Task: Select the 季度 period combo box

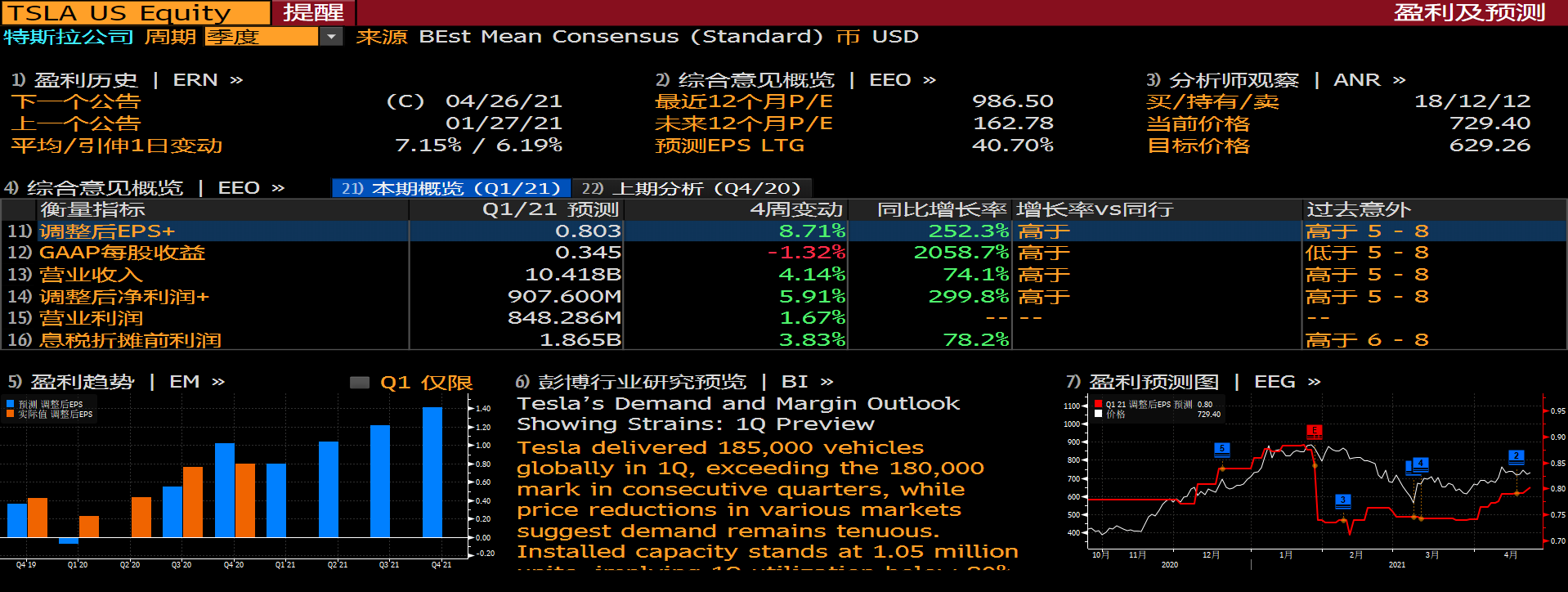Action: 262,37
